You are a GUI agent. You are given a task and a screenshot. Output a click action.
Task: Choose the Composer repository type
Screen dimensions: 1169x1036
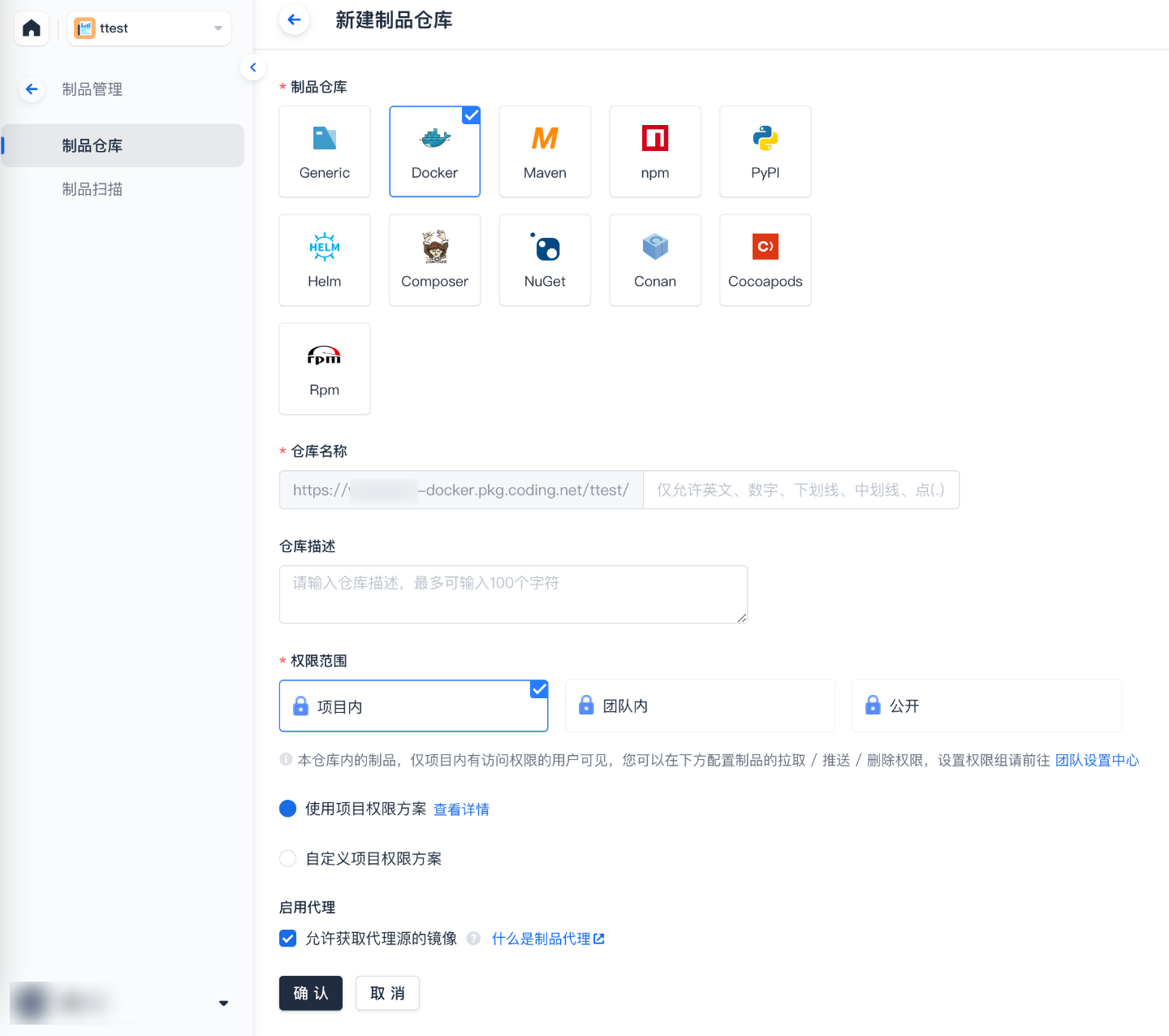coord(435,260)
